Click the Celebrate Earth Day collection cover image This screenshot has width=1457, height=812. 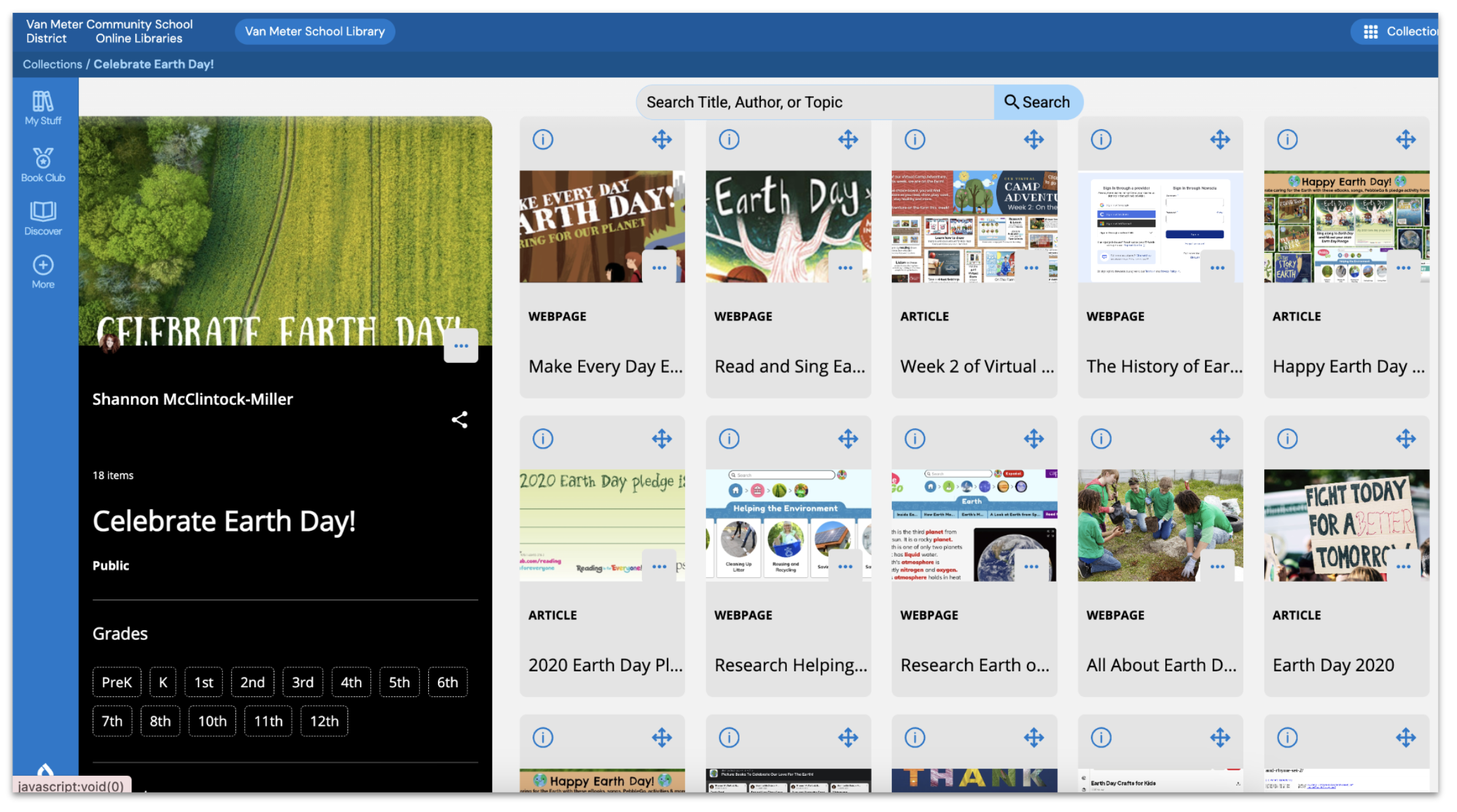(285, 230)
